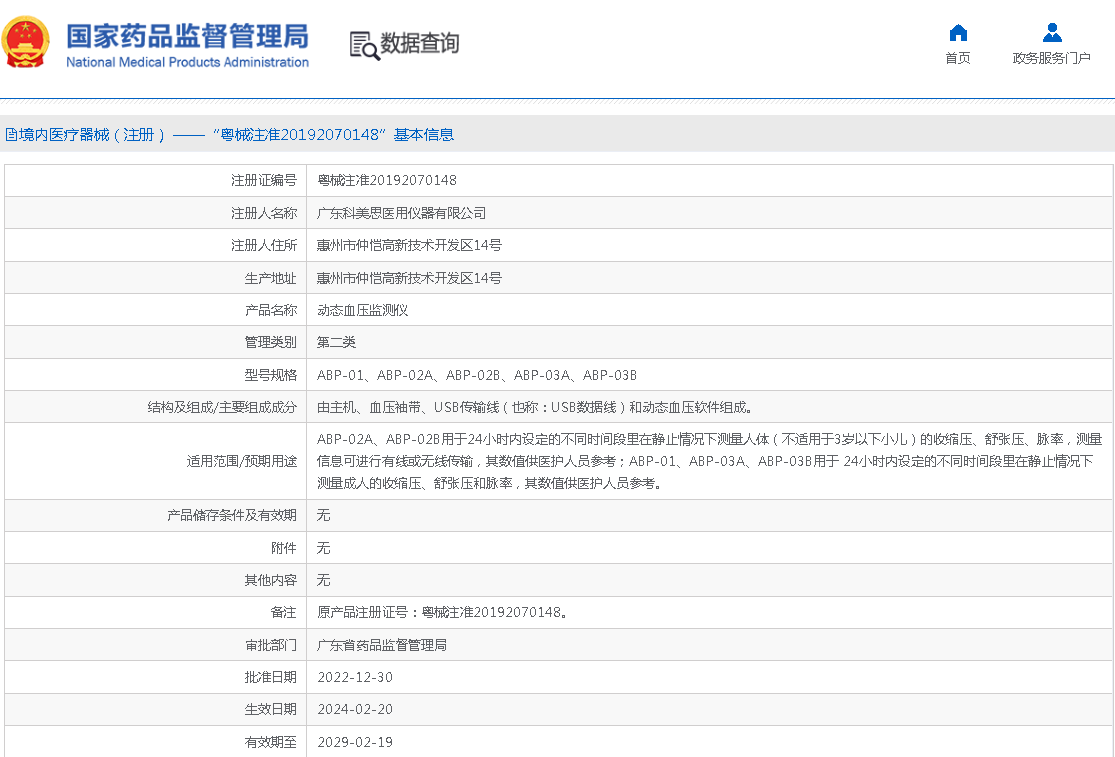Click the small icon before 境内医疗器械 heading
This screenshot has width=1115, height=757.
click(11, 135)
